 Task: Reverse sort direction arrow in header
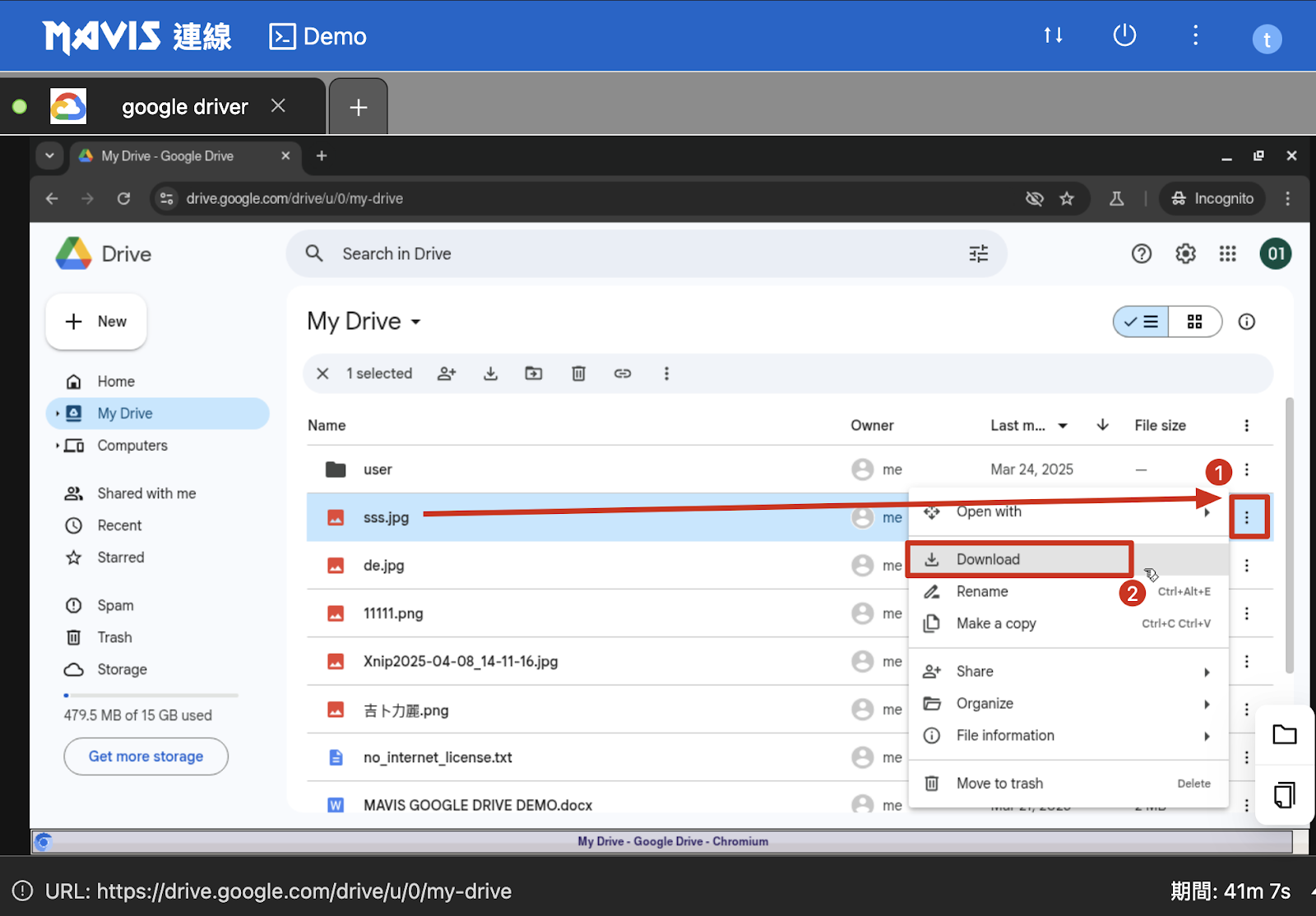click(x=1102, y=425)
